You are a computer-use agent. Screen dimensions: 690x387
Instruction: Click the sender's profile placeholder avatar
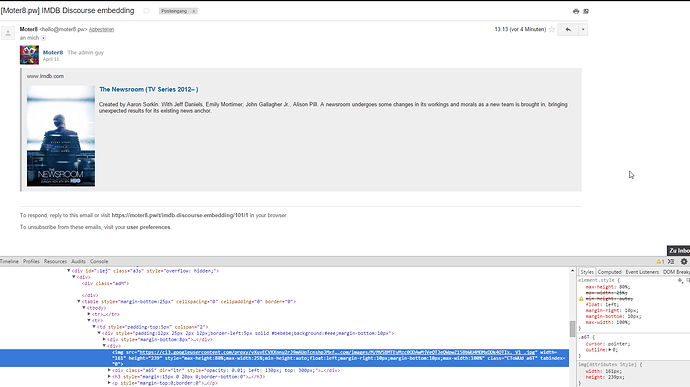click(x=8, y=33)
